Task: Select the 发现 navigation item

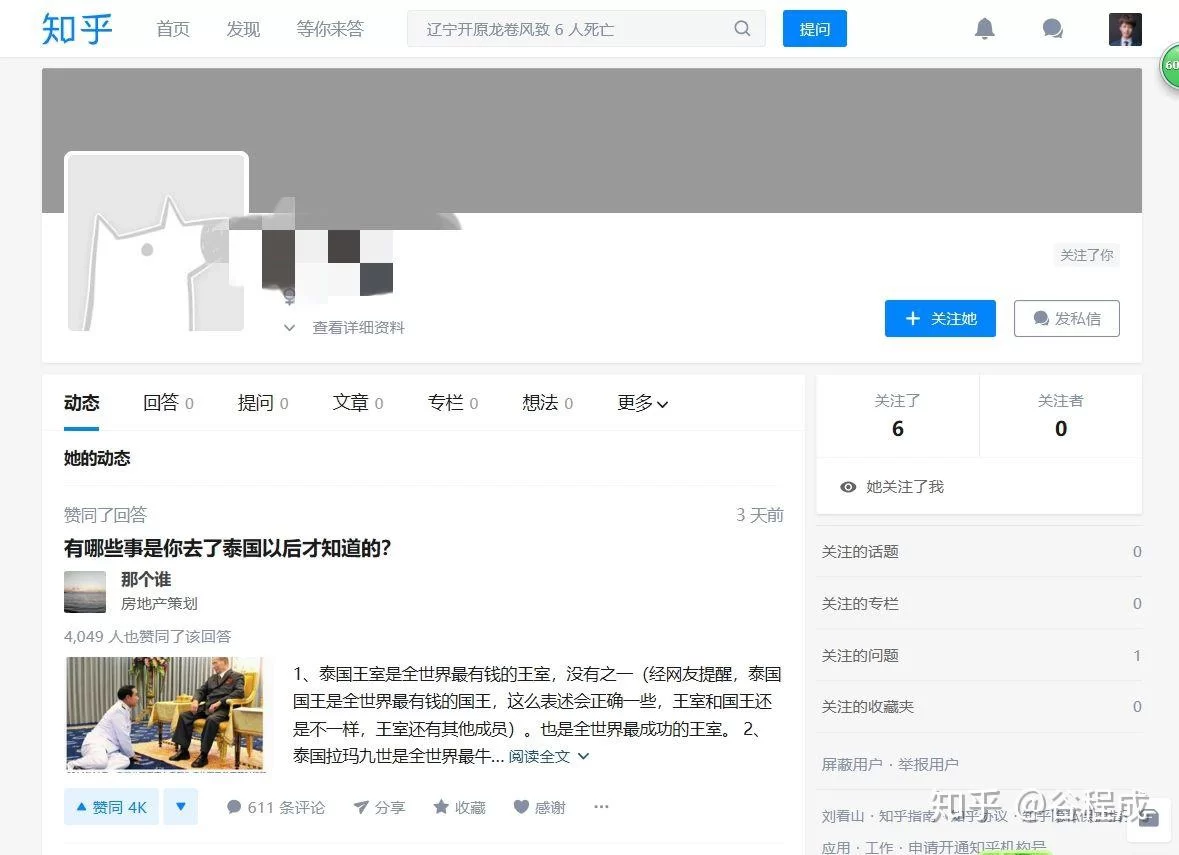Action: (243, 29)
